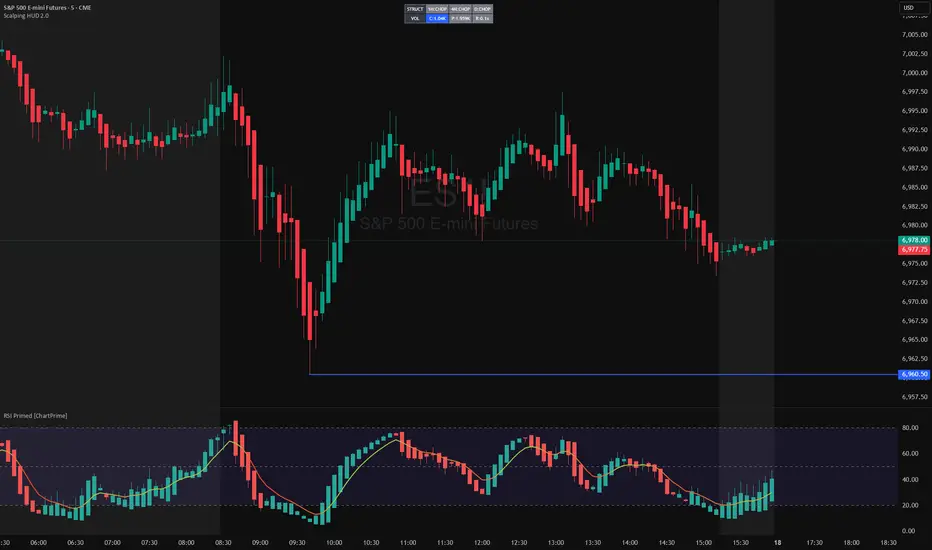The width and height of the screenshot is (932, 550).
Task: Click the 6,990.00 price axis value
Action: point(914,149)
